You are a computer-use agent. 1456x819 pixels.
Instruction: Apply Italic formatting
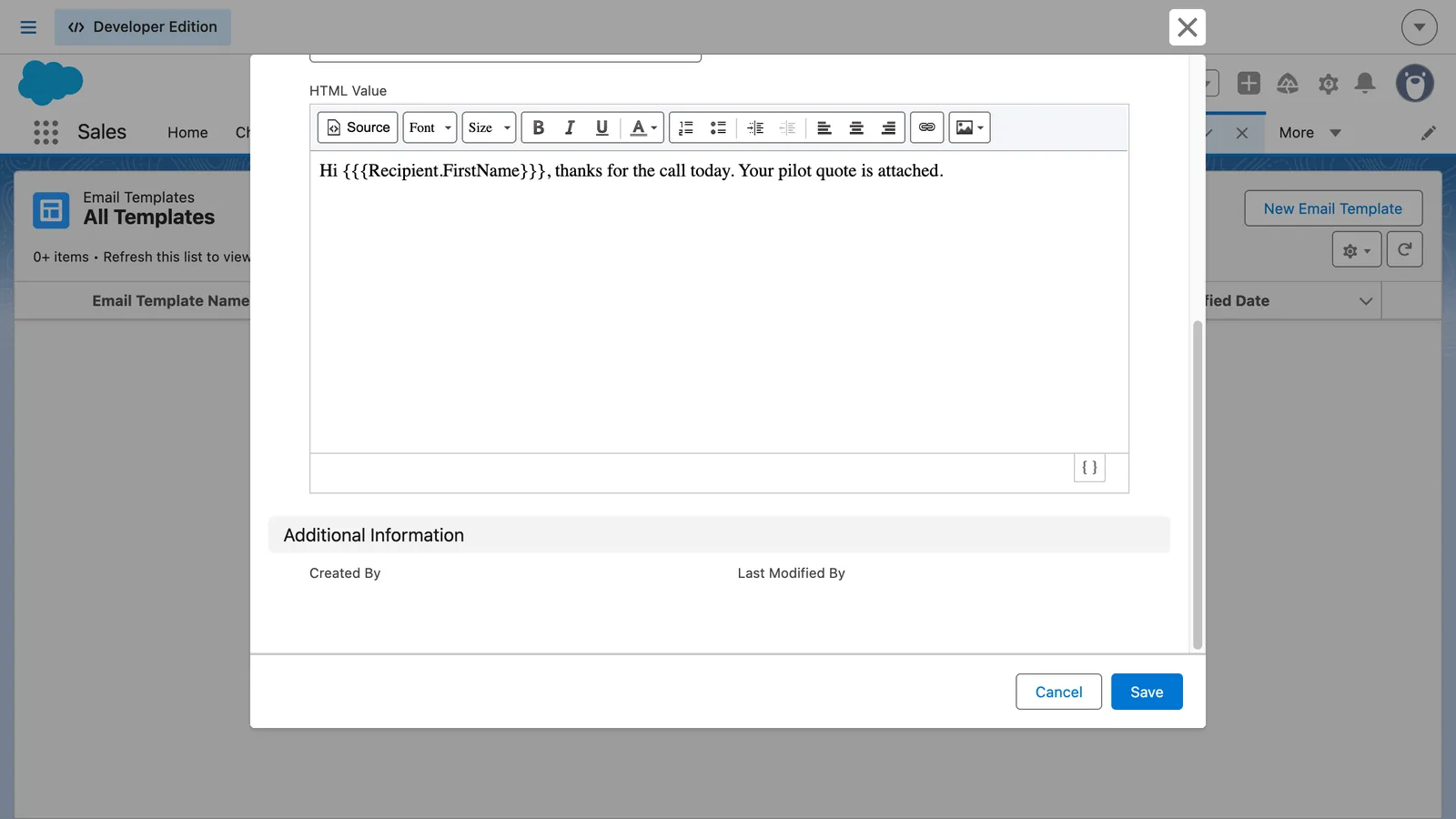coord(570,127)
